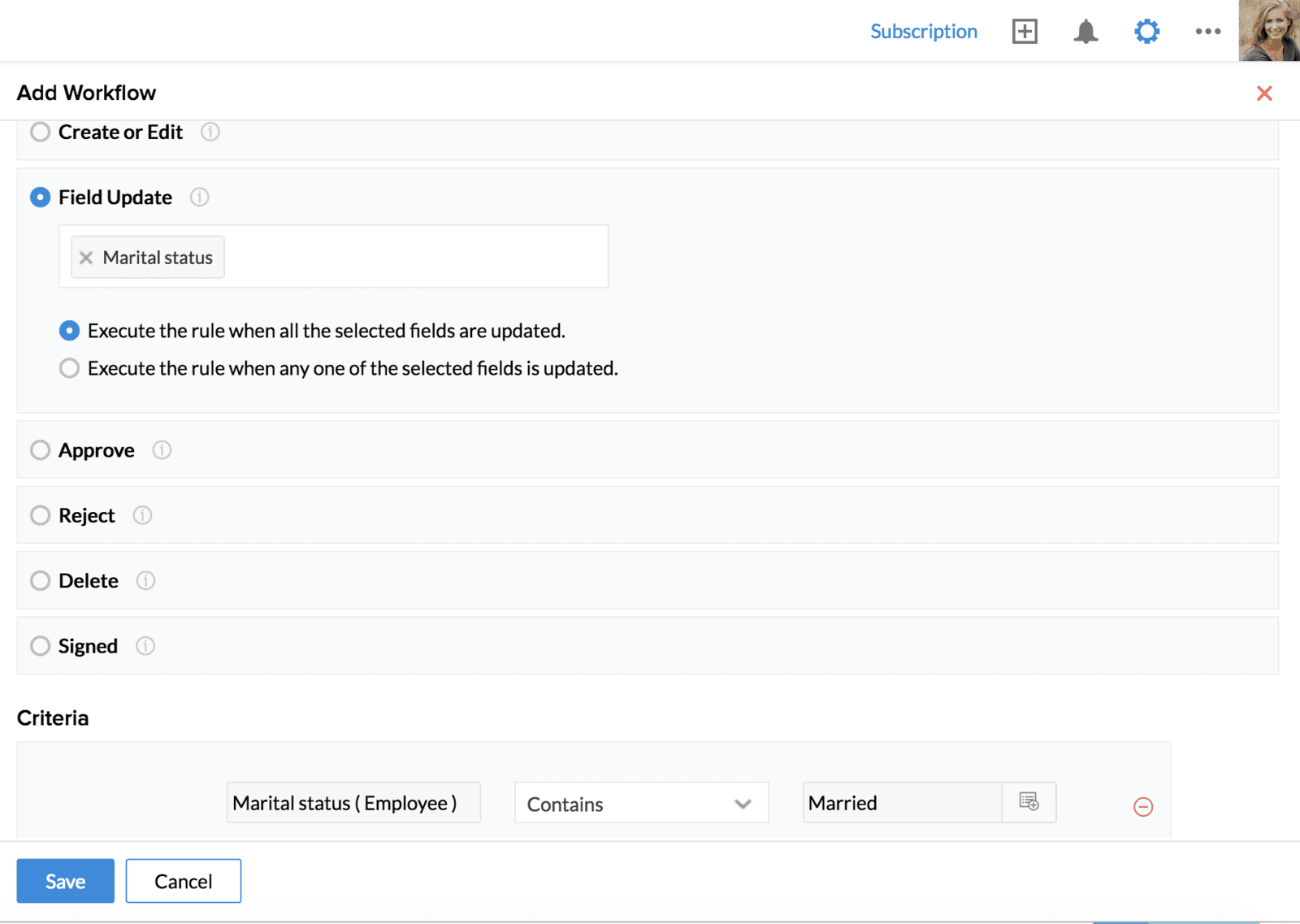Image resolution: width=1300 pixels, height=924 pixels.
Task: Choose execute when any one field is updated
Action: pyautogui.click(x=70, y=368)
